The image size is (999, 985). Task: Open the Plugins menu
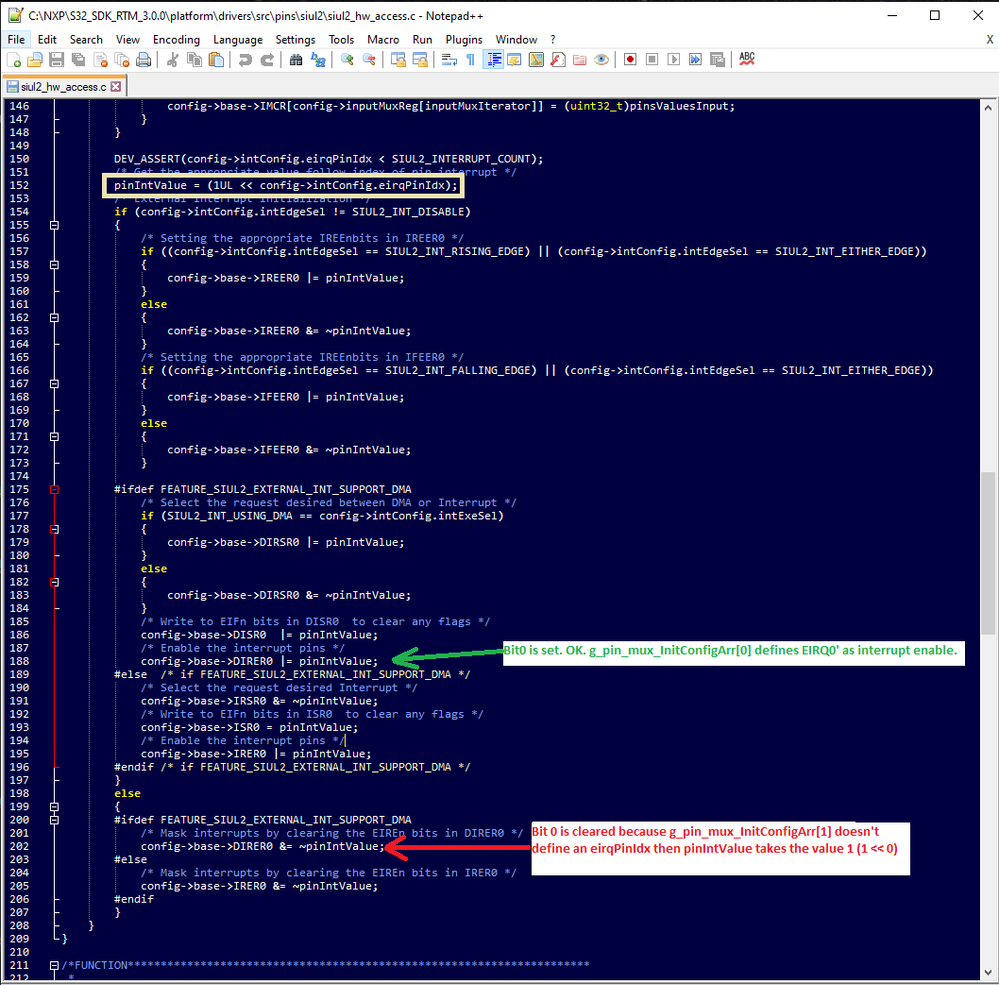pos(464,40)
